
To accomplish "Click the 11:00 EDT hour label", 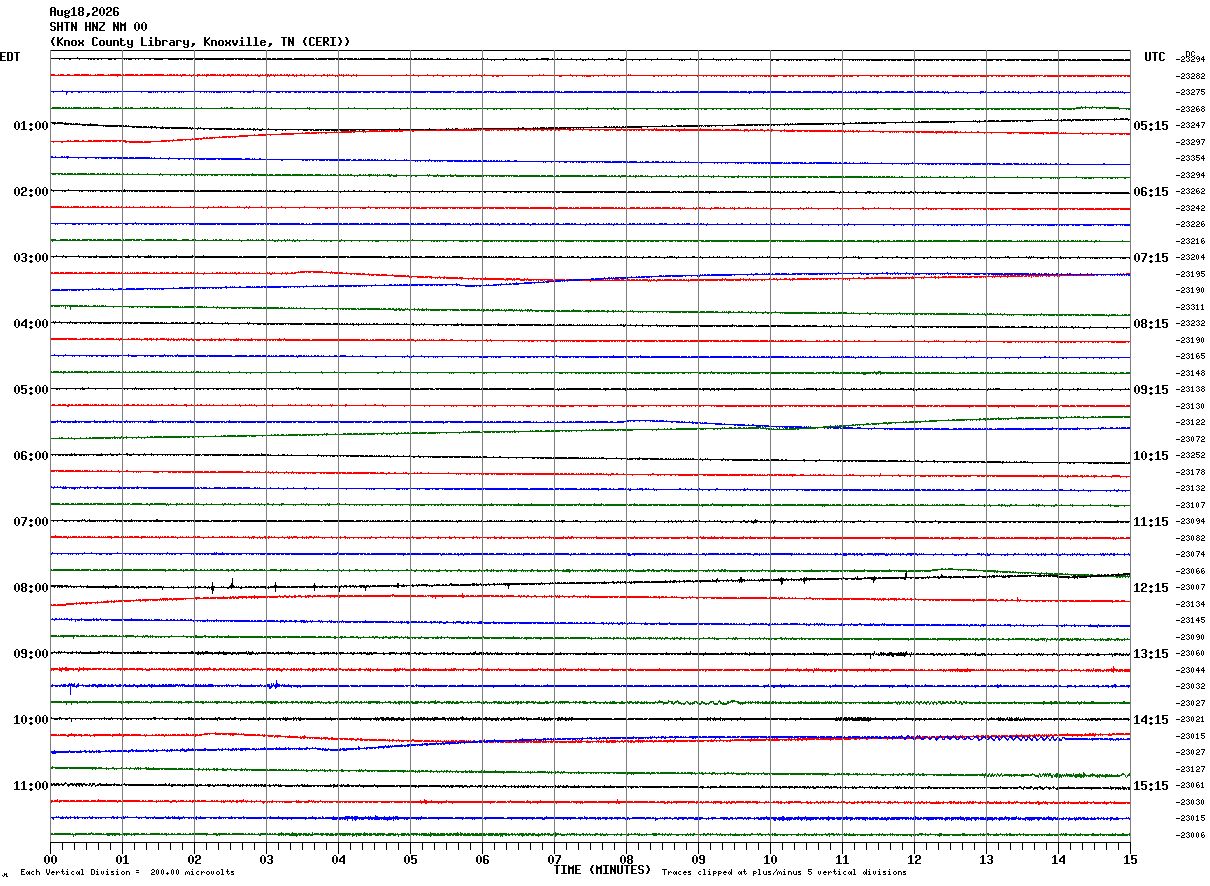I will click(31, 786).
